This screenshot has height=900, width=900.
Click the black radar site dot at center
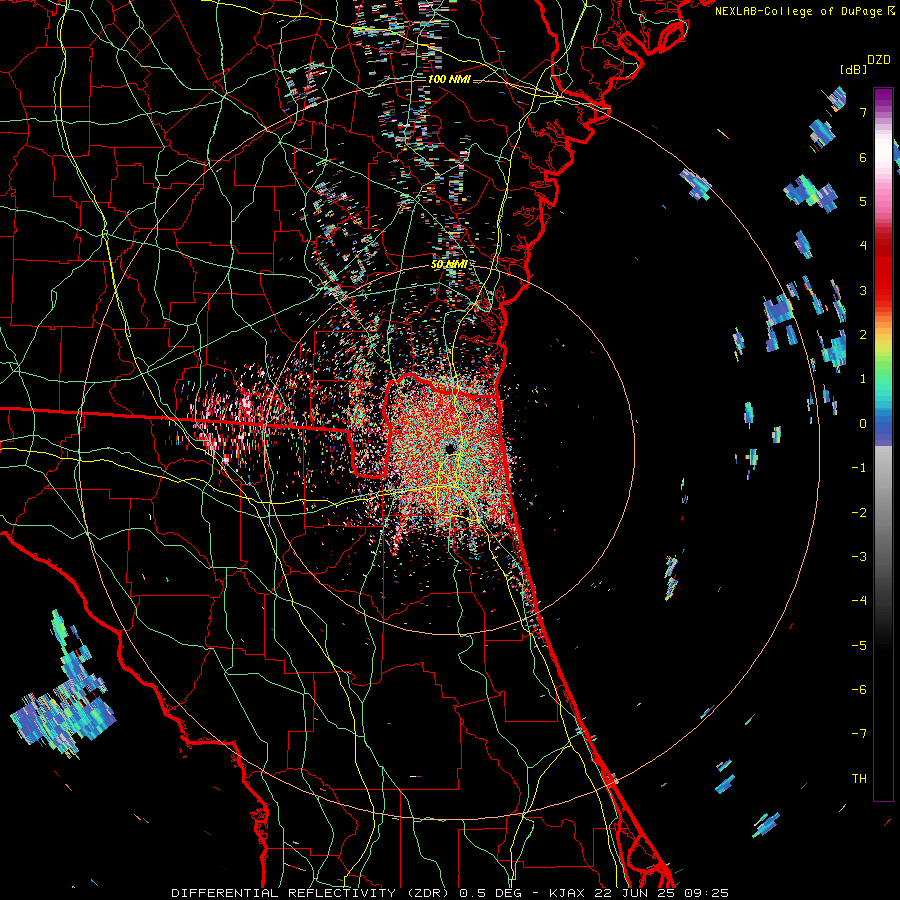[450, 448]
